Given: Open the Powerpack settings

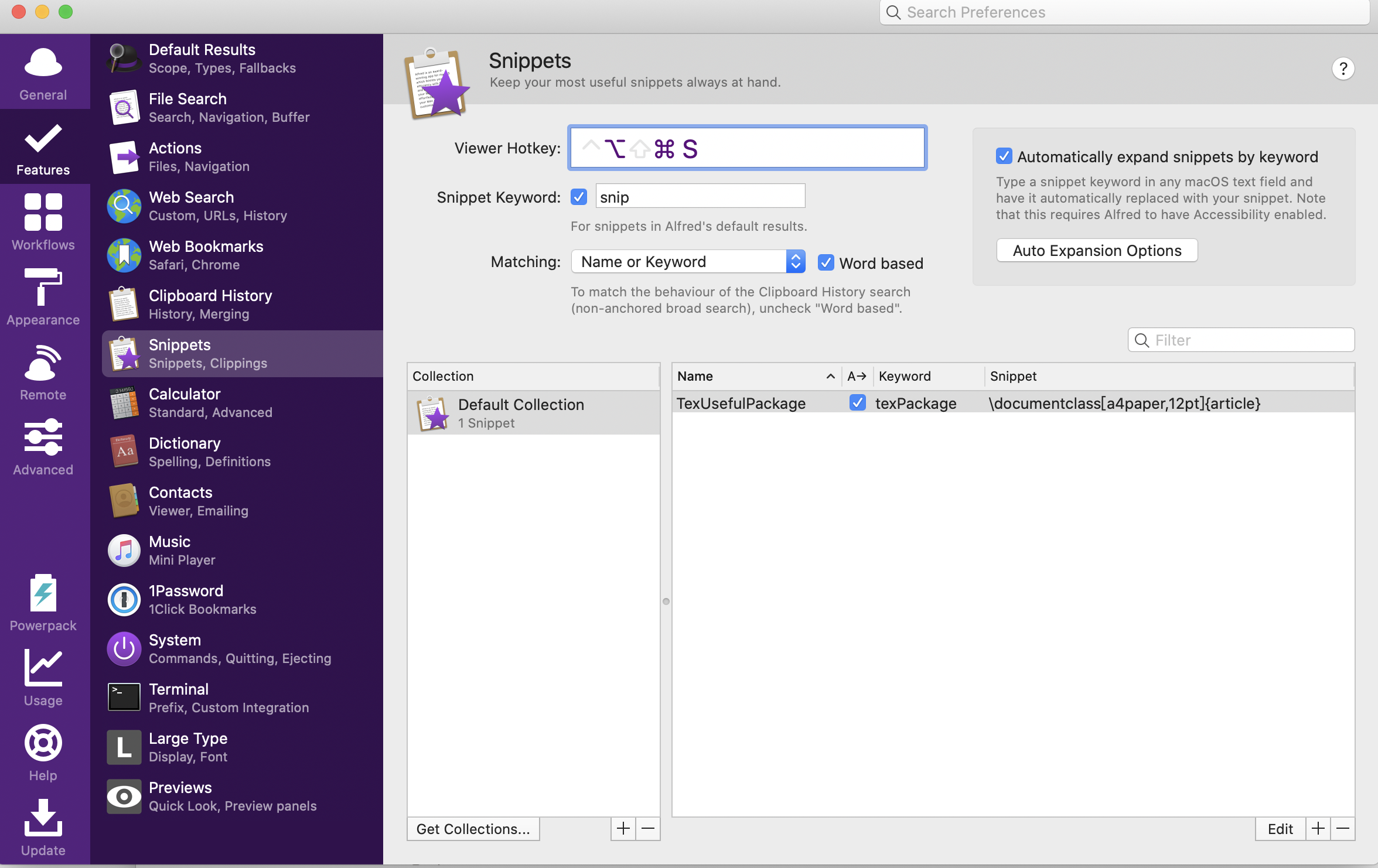Looking at the screenshot, I should [42, 604].
